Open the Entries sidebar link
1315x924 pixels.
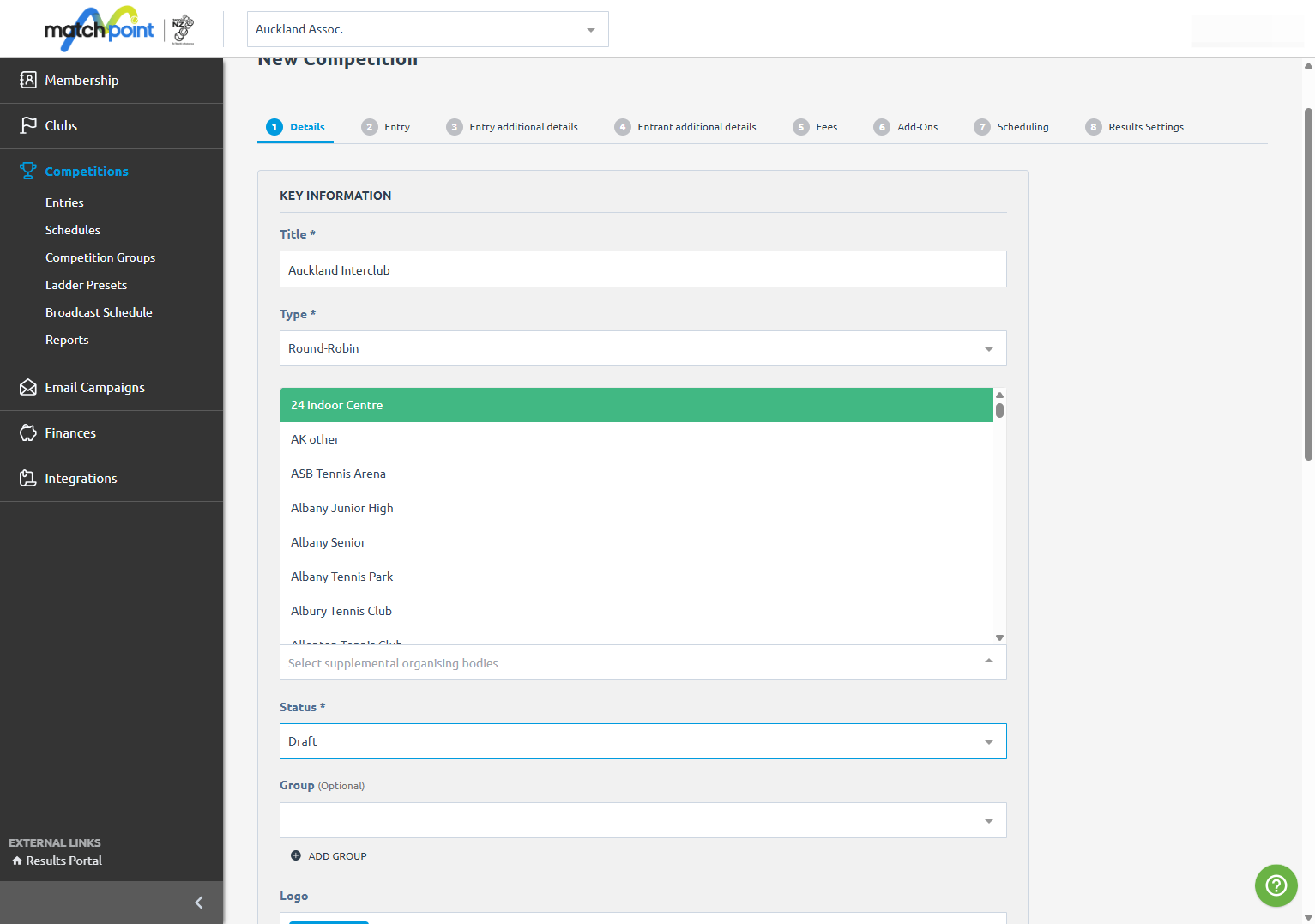tap(64, 202)
